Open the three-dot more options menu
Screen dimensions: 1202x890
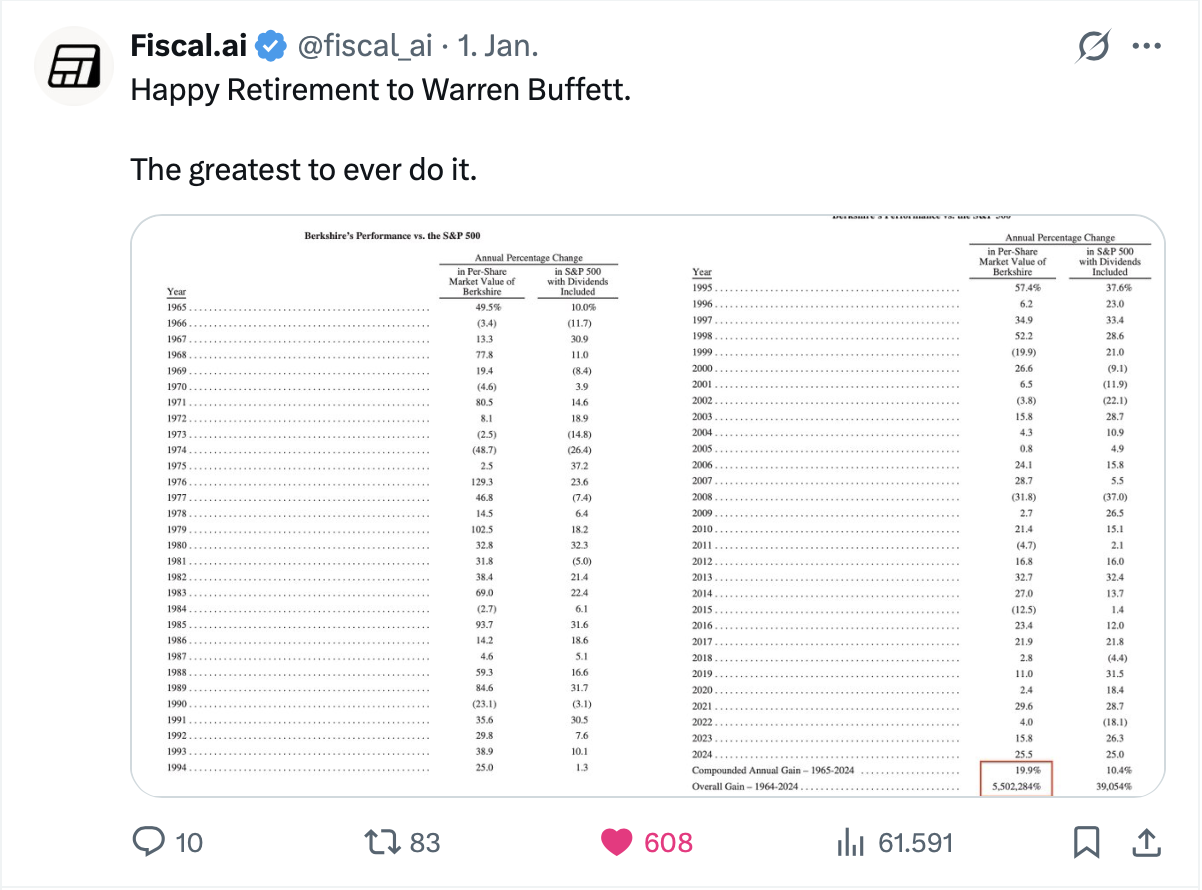point(1146,46)
